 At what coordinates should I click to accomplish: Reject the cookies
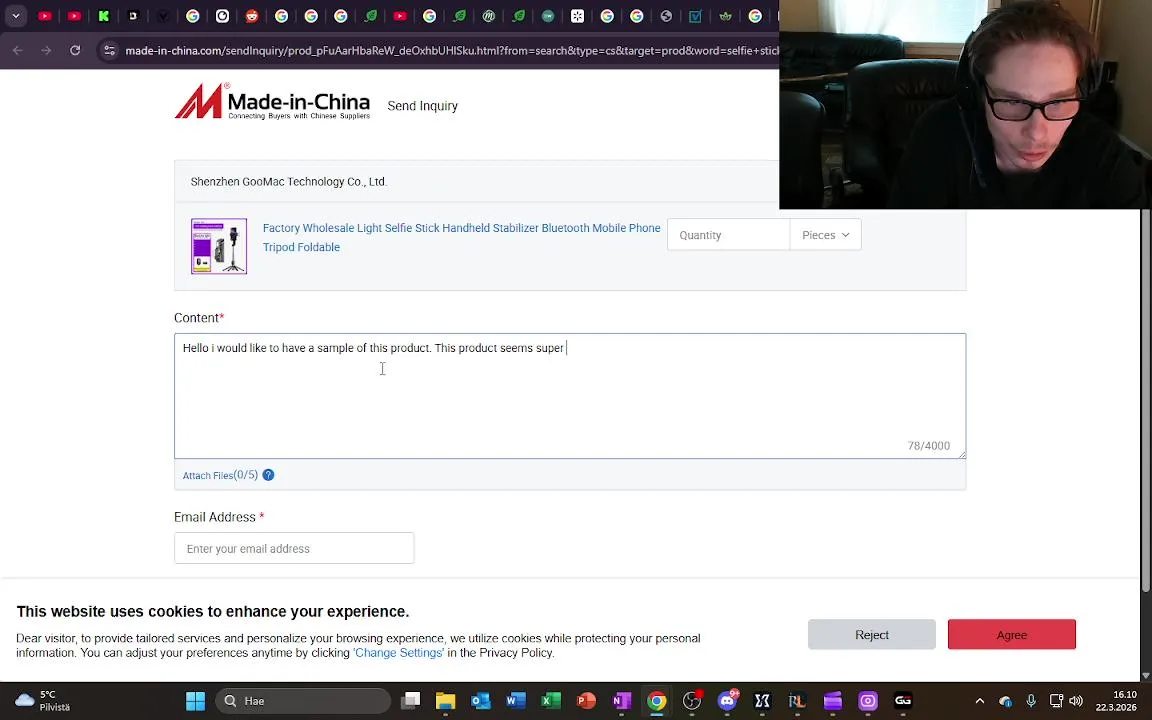pos(871,635)
